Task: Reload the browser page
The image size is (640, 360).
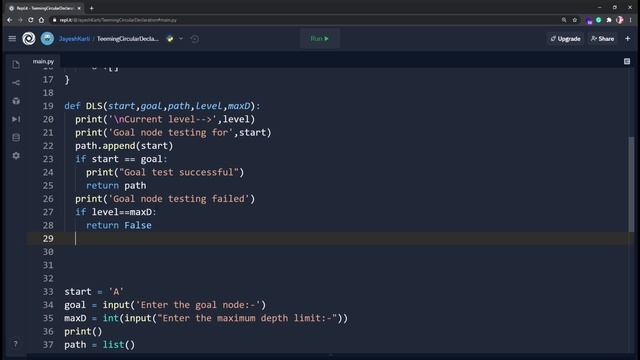Action: pos(31,20)
